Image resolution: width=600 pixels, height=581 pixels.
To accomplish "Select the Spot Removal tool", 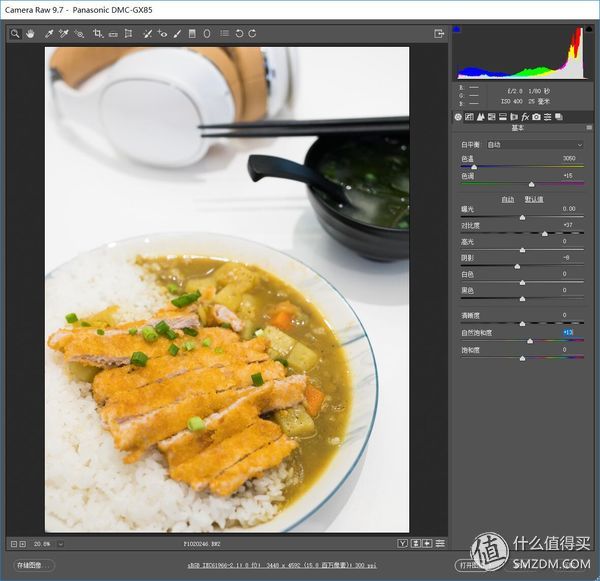I will [147, 34].
